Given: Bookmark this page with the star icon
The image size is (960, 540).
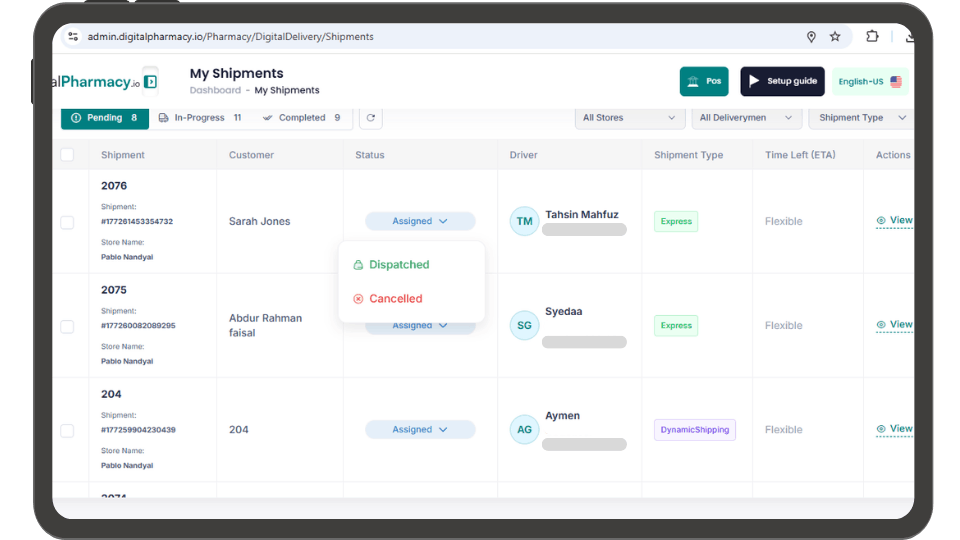Looking at the screenshot, I should pos(835,37).
